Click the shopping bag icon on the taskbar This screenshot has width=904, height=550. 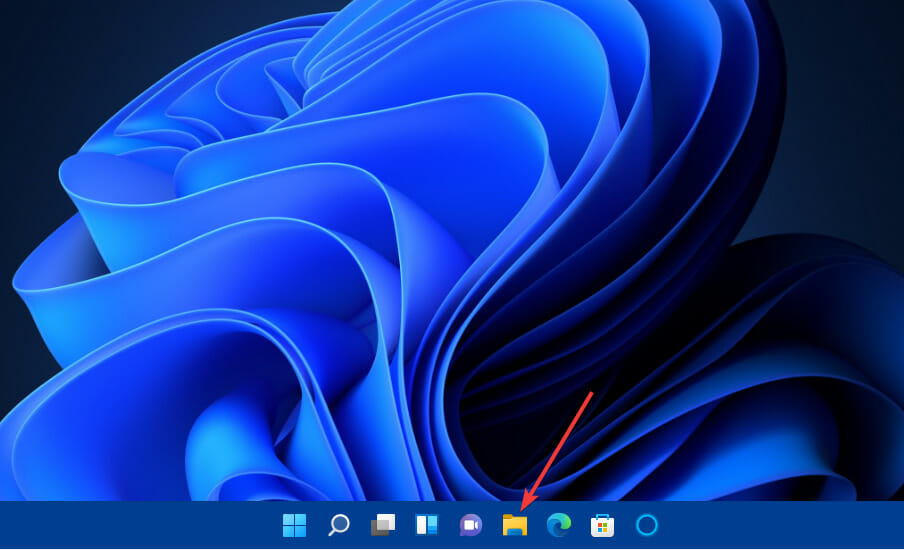click(x=602, y=525)
